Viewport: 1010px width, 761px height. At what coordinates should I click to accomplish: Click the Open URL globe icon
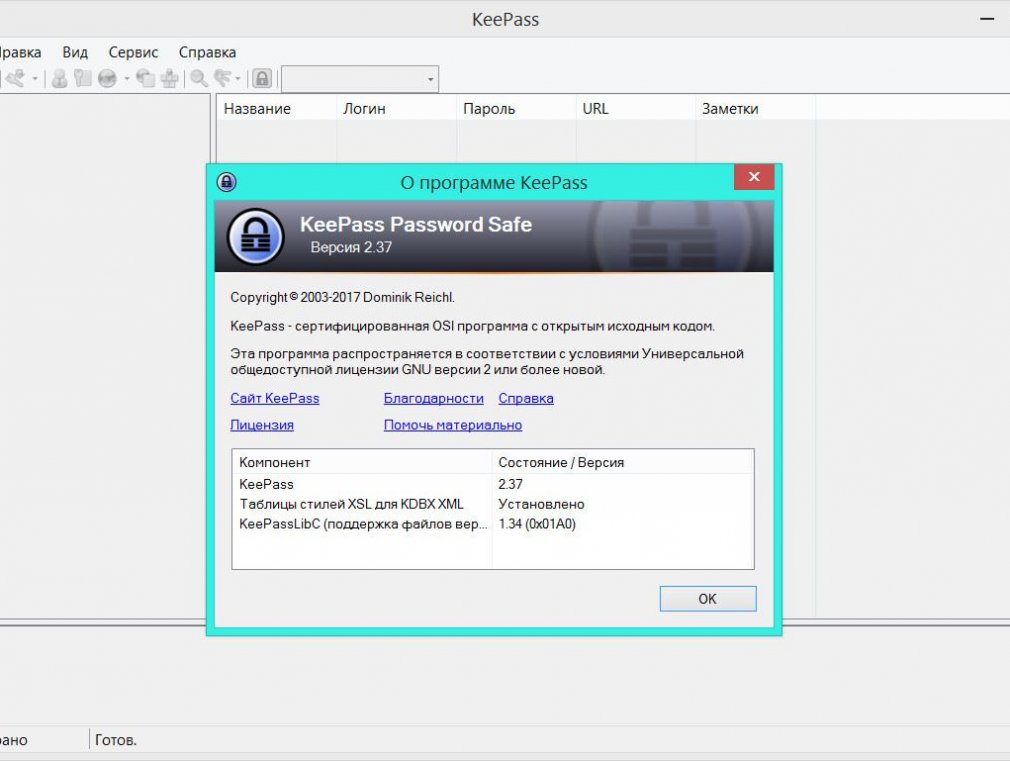pyautogui.click(x=107, y=79)
